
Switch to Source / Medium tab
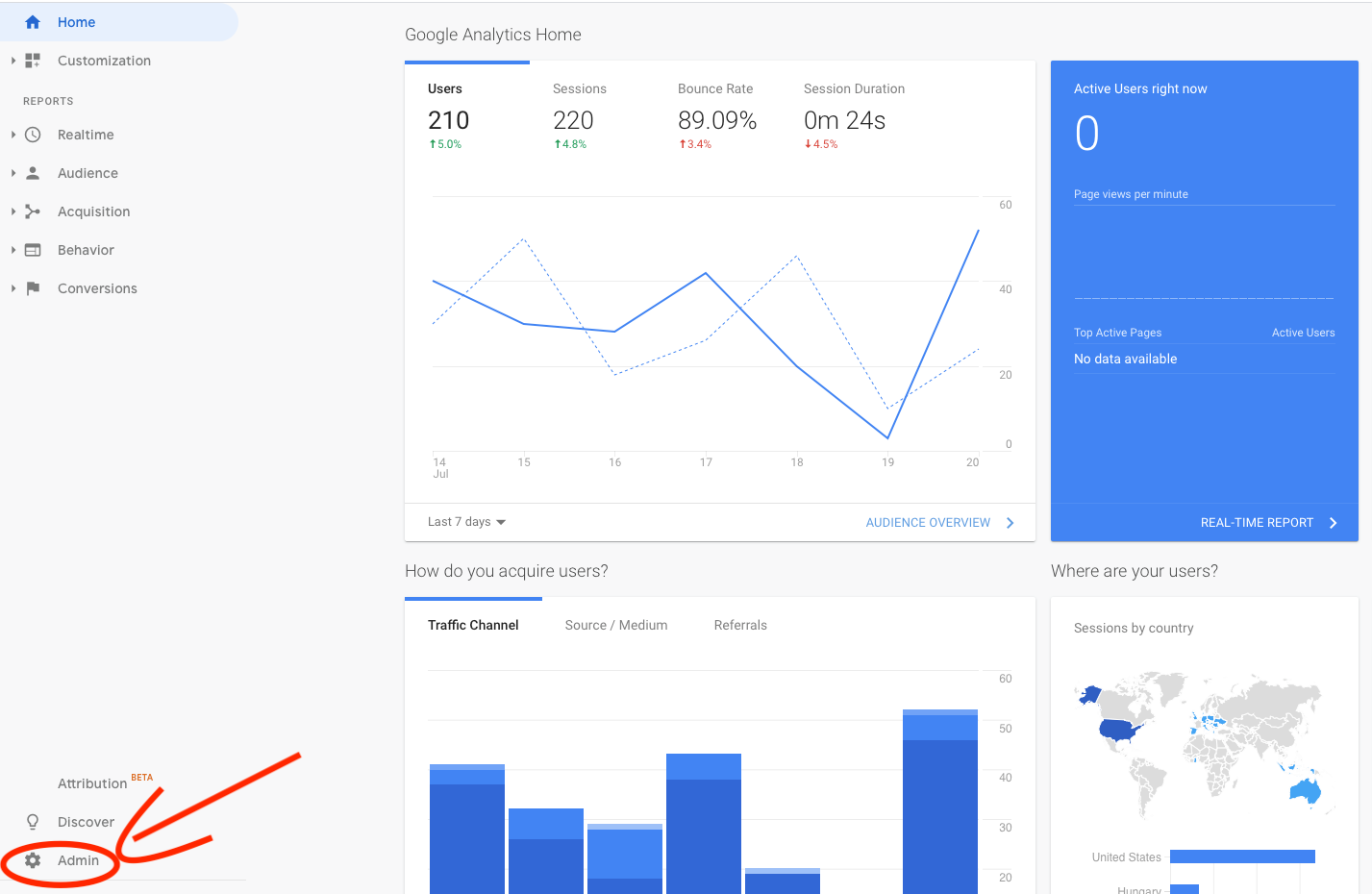click(x=616, y=625)
